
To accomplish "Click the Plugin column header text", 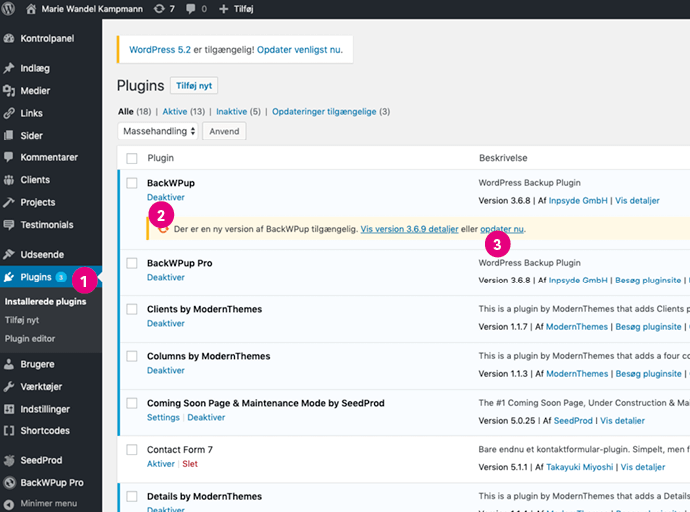I will pyautogui.click(x=161, y=158).
